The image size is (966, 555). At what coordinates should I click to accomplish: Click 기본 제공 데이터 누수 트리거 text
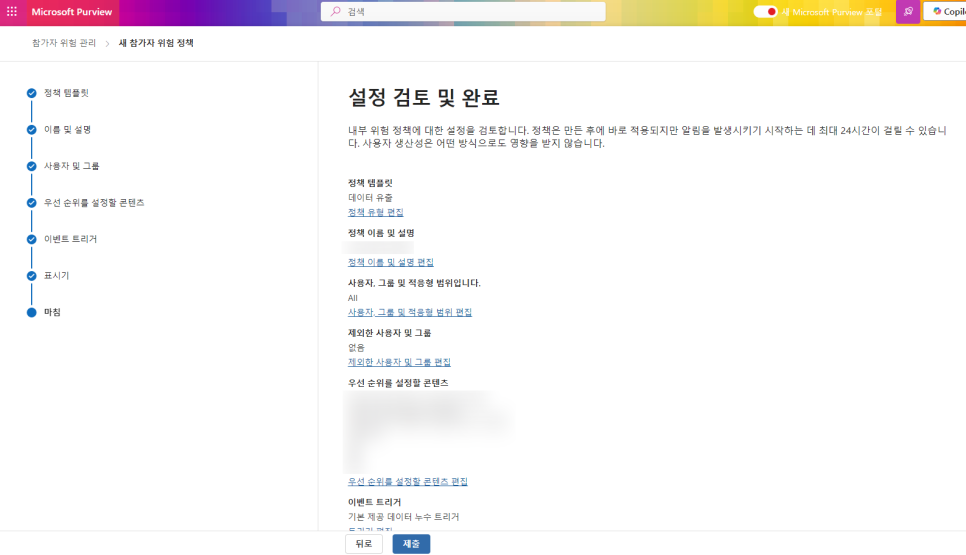[404, 517]
